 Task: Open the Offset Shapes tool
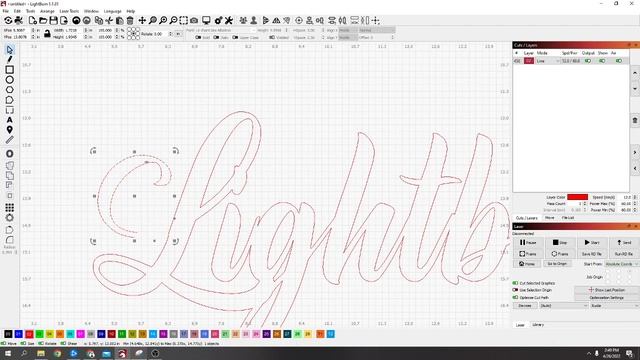click(x=9, y=154)
